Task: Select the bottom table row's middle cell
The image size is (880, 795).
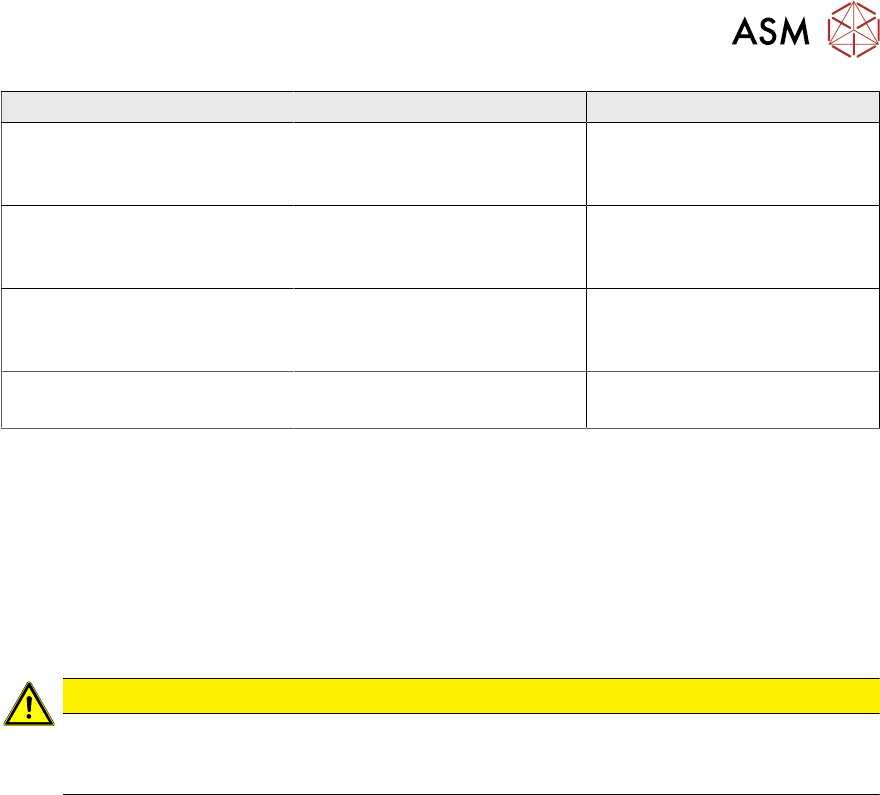Action: click(439, 399)
